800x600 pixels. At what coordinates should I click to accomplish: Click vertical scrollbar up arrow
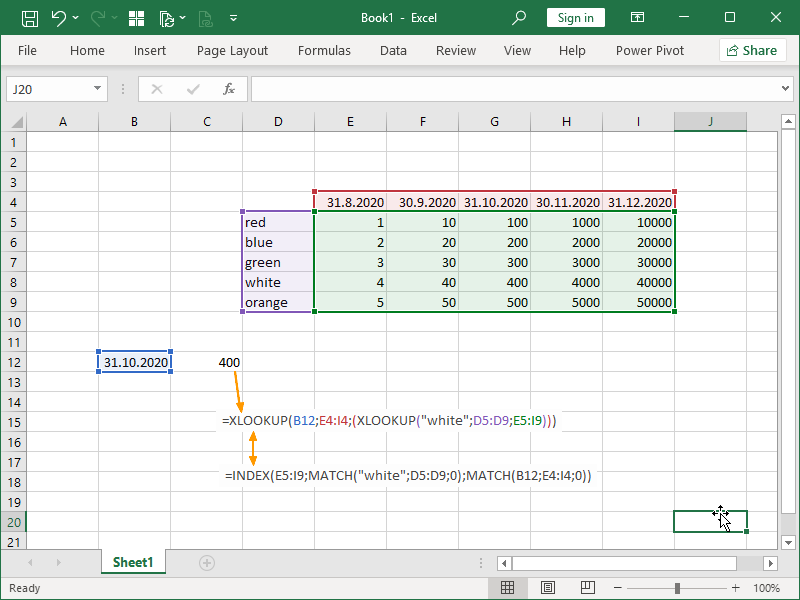coord(788,121)
